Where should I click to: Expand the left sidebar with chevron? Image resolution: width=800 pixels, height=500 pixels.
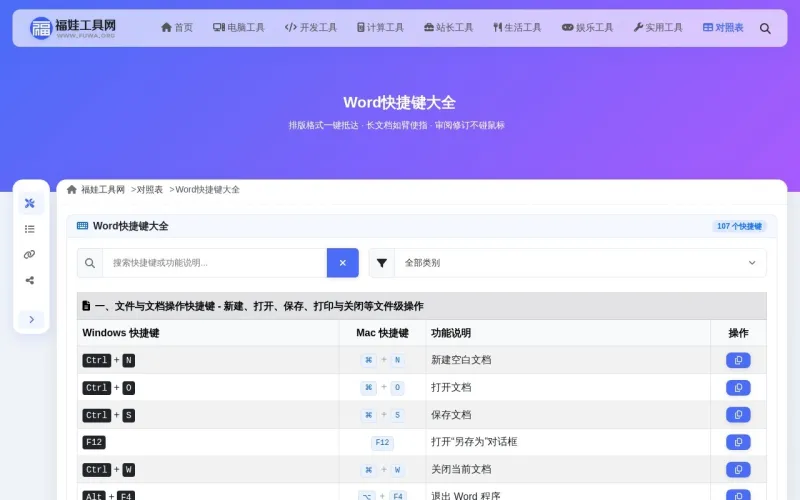point(31,319)
